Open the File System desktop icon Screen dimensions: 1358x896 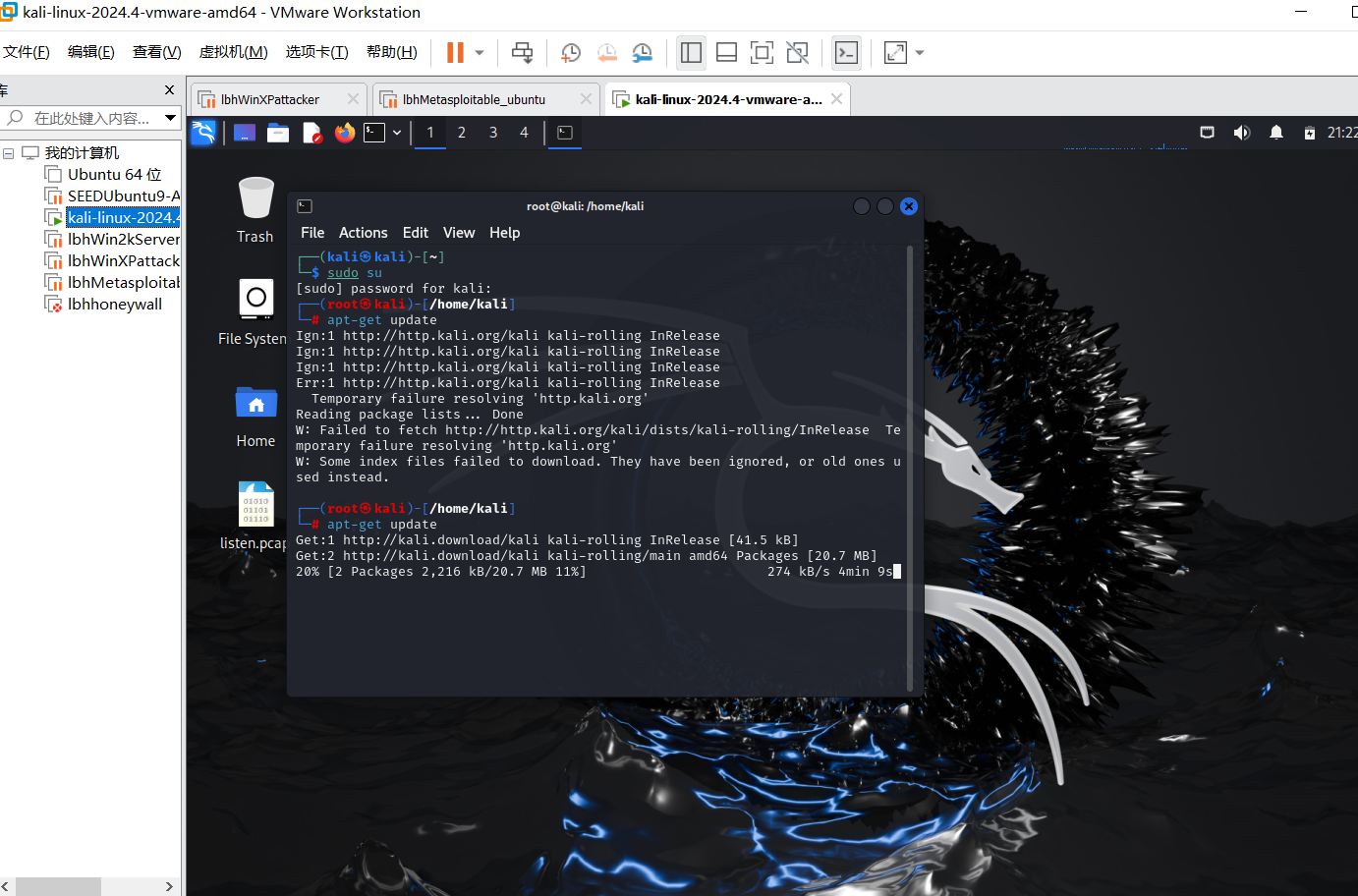point(253,311)
